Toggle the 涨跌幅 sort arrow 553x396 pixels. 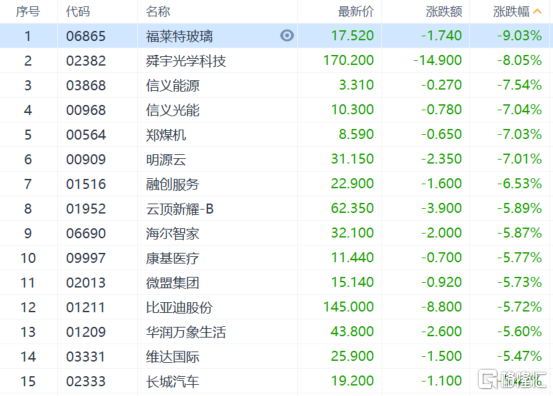pos(537,12)
